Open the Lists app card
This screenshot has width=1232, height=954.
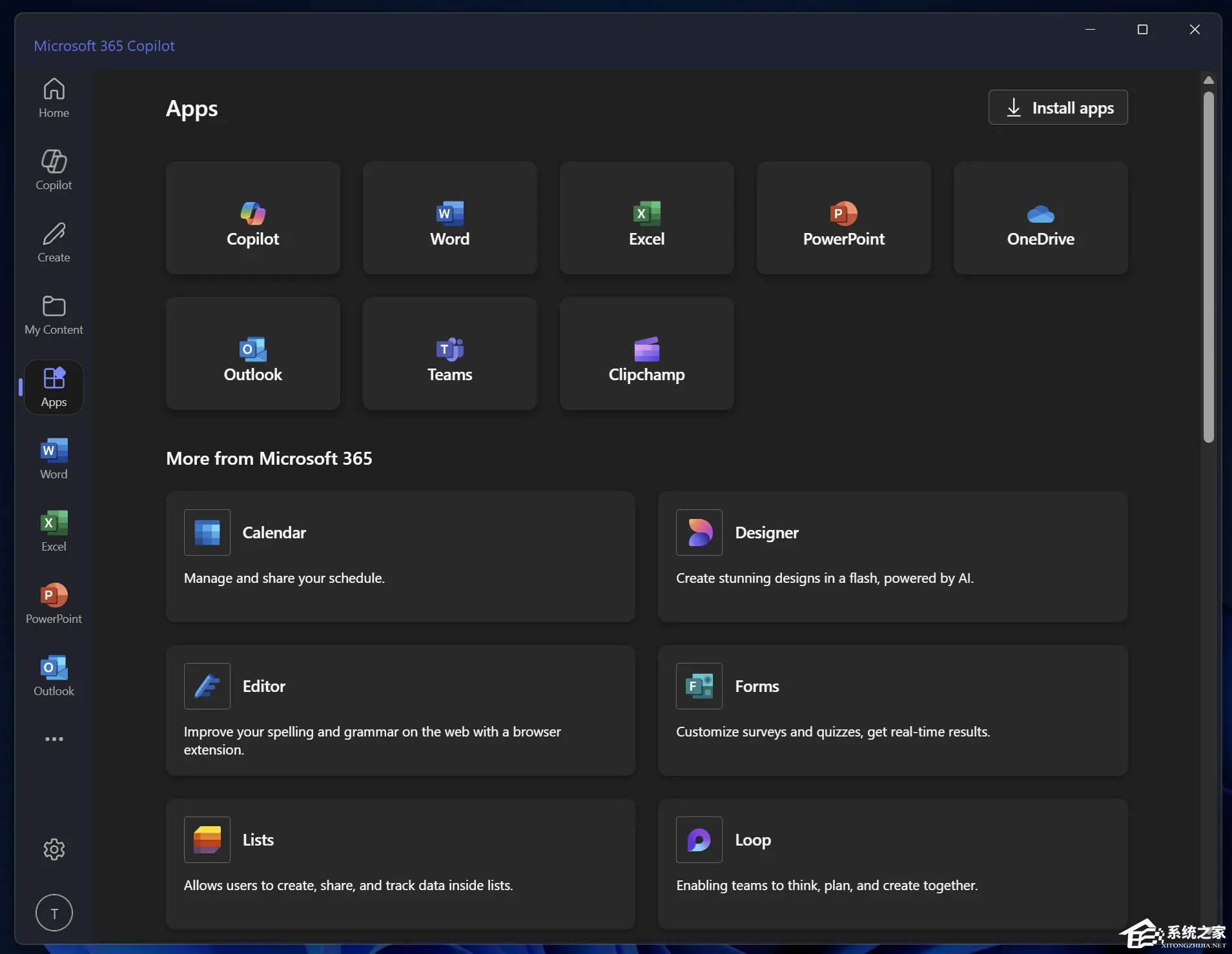coord(400,864)
